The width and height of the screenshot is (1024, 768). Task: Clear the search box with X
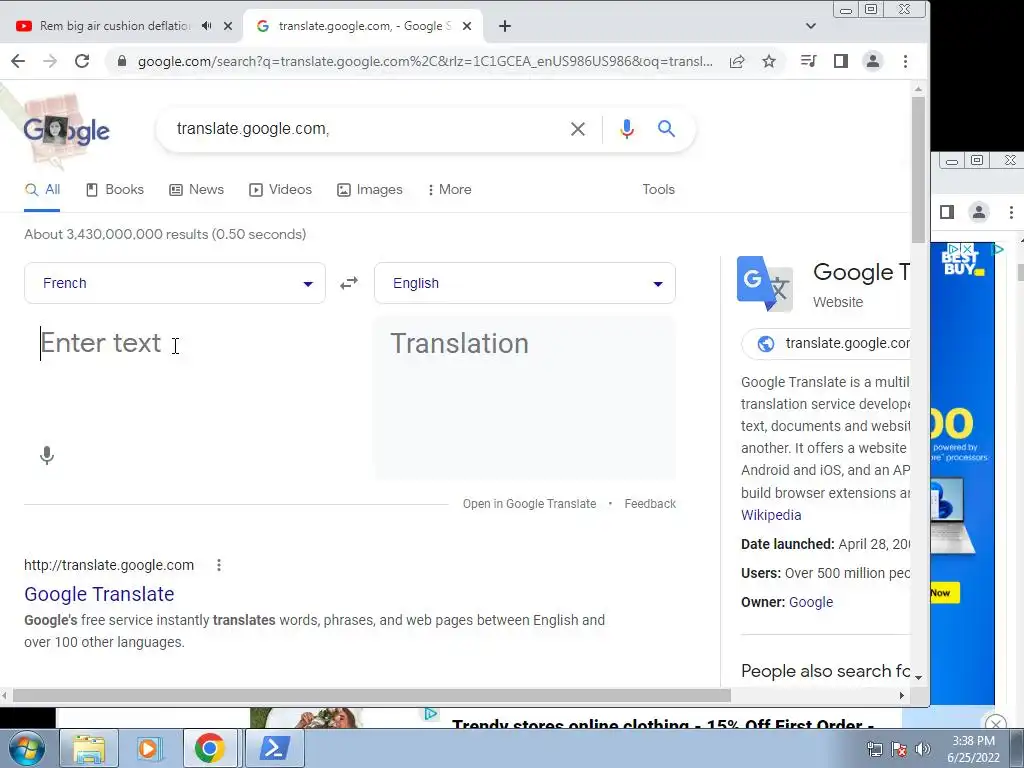tap(577, 129)
